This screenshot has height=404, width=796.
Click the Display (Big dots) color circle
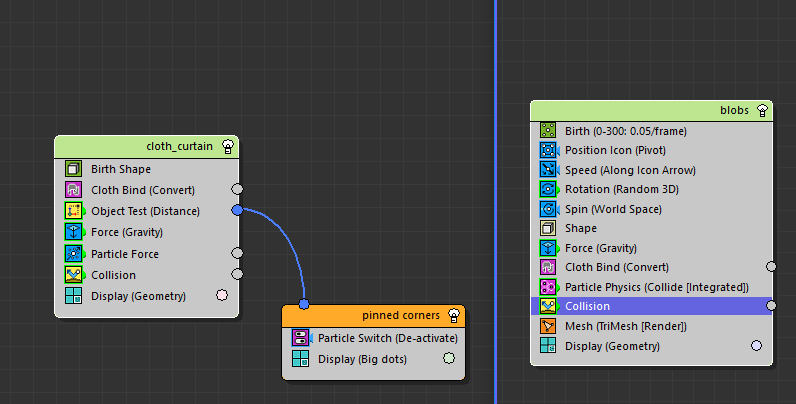(x=449, y=358)
